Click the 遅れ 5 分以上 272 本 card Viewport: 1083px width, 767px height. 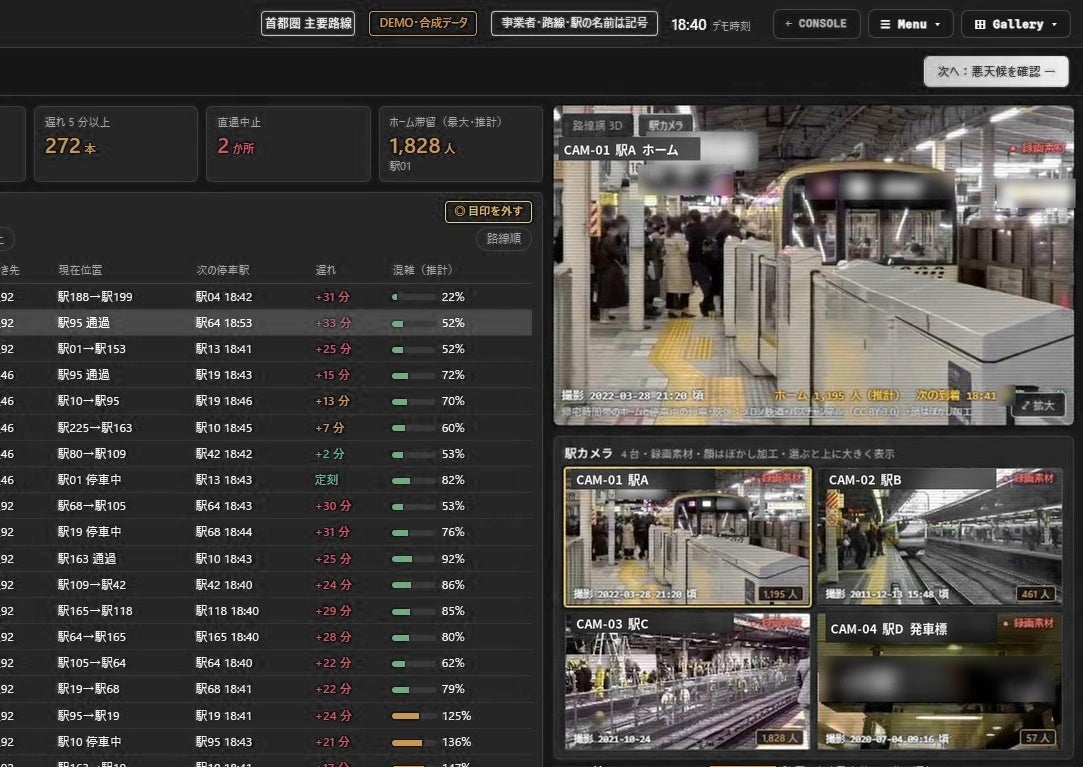pyautogui.click(x=116, y=144)
